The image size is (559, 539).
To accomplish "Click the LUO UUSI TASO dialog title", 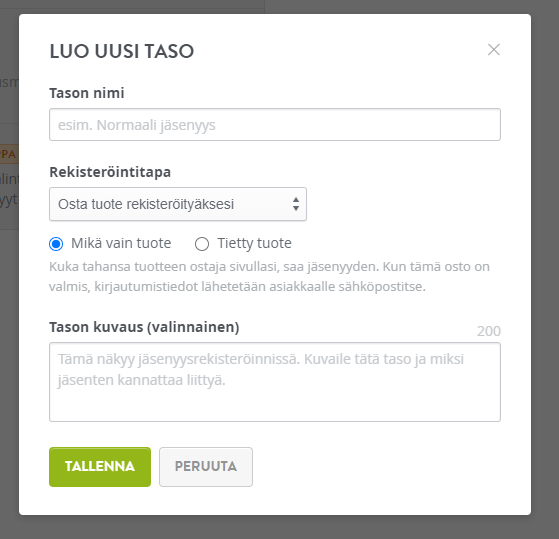I will 122,51.
